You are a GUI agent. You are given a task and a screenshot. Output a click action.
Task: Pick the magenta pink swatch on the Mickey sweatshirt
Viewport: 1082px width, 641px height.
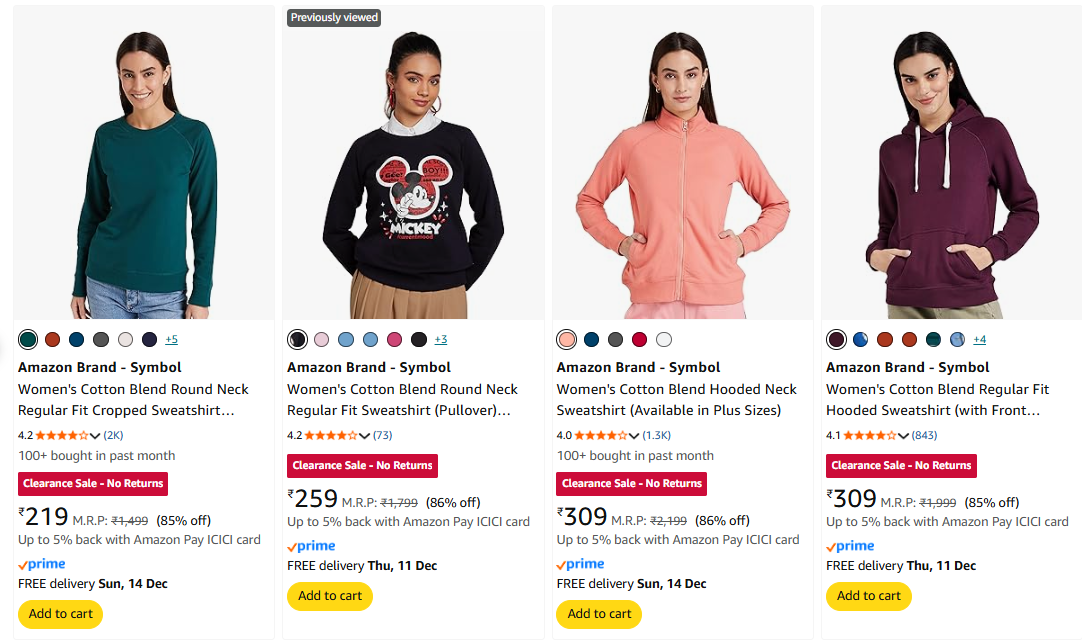(x=394, y=339)
